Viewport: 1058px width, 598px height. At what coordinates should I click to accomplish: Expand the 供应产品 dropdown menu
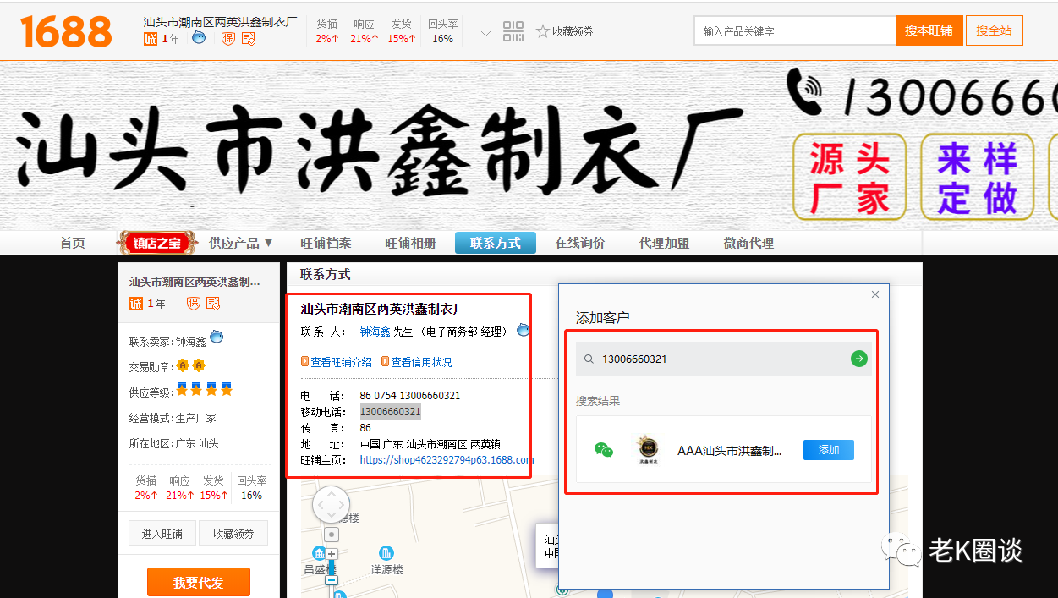(240, 243)
